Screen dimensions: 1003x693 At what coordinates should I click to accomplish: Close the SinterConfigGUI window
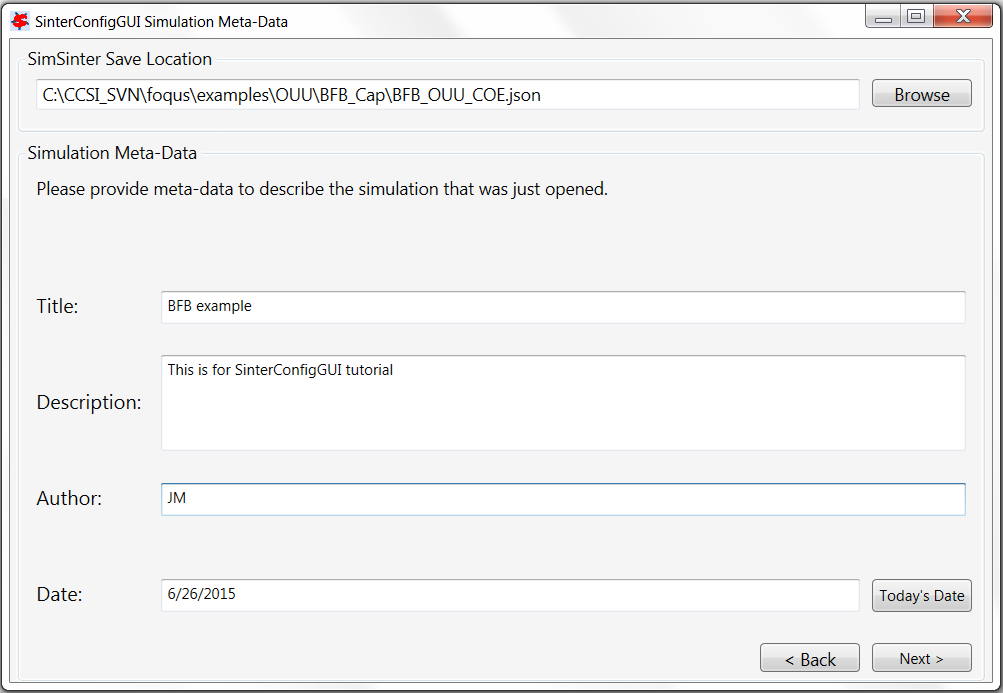[x=962, y=17]
